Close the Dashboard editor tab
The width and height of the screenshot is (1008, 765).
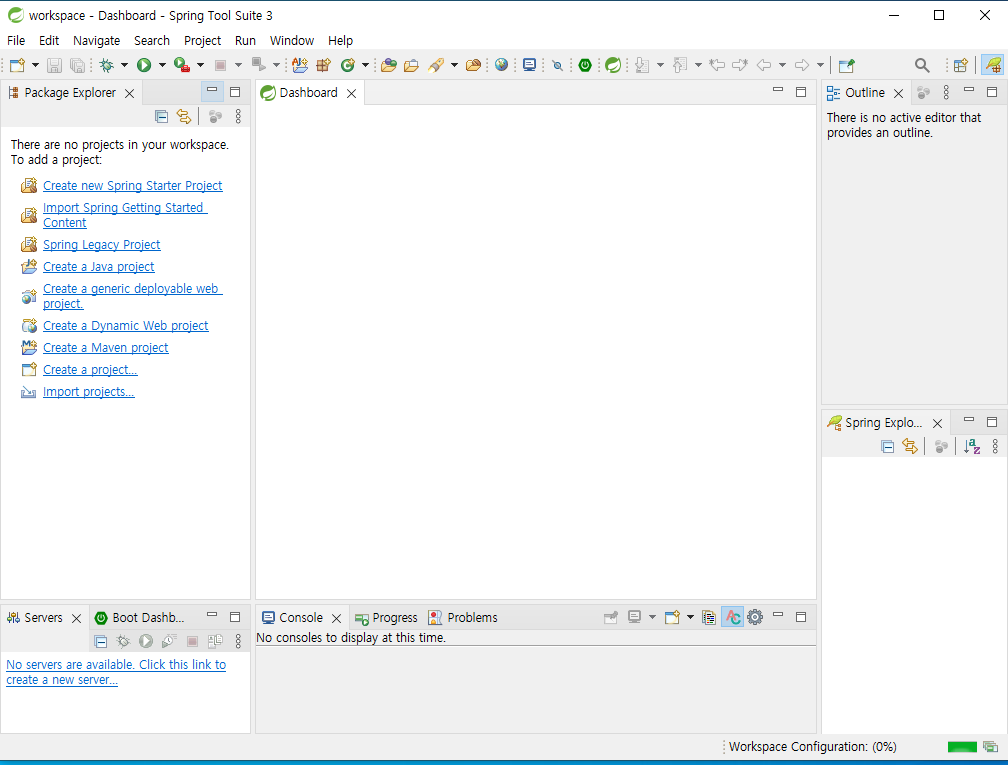pos(352,93)
